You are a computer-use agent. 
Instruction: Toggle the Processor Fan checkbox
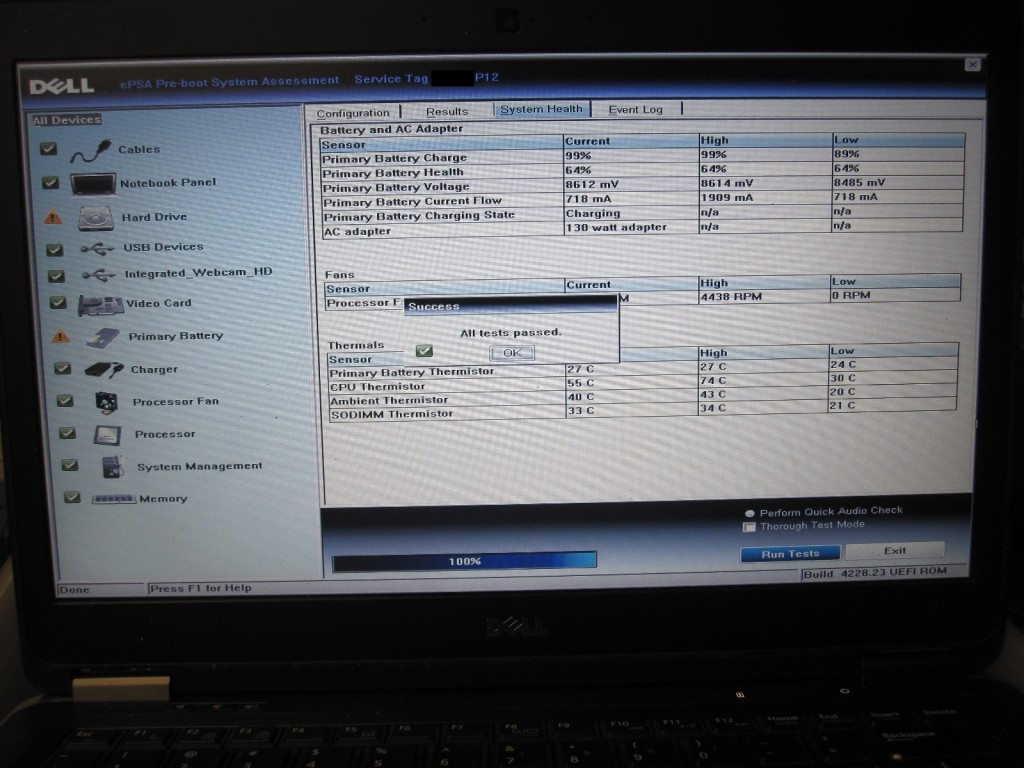(65, 401)
